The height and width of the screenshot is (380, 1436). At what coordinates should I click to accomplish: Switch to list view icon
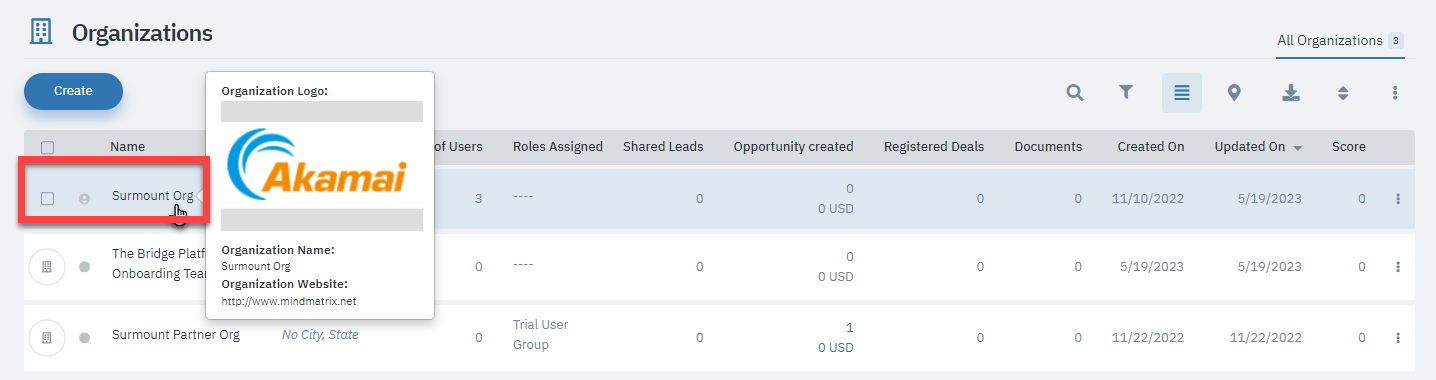tap(1182, 93)
